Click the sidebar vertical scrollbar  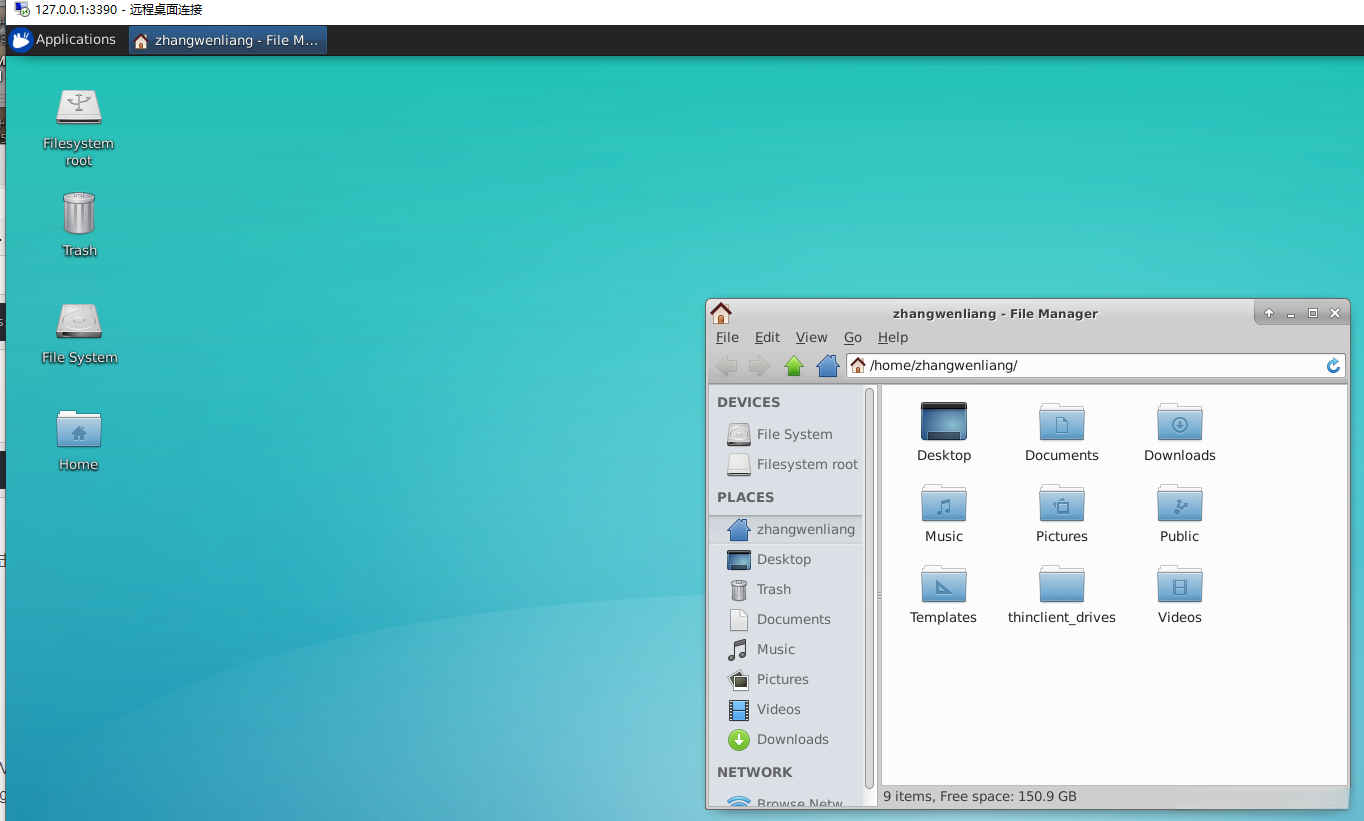coord(869,590)
